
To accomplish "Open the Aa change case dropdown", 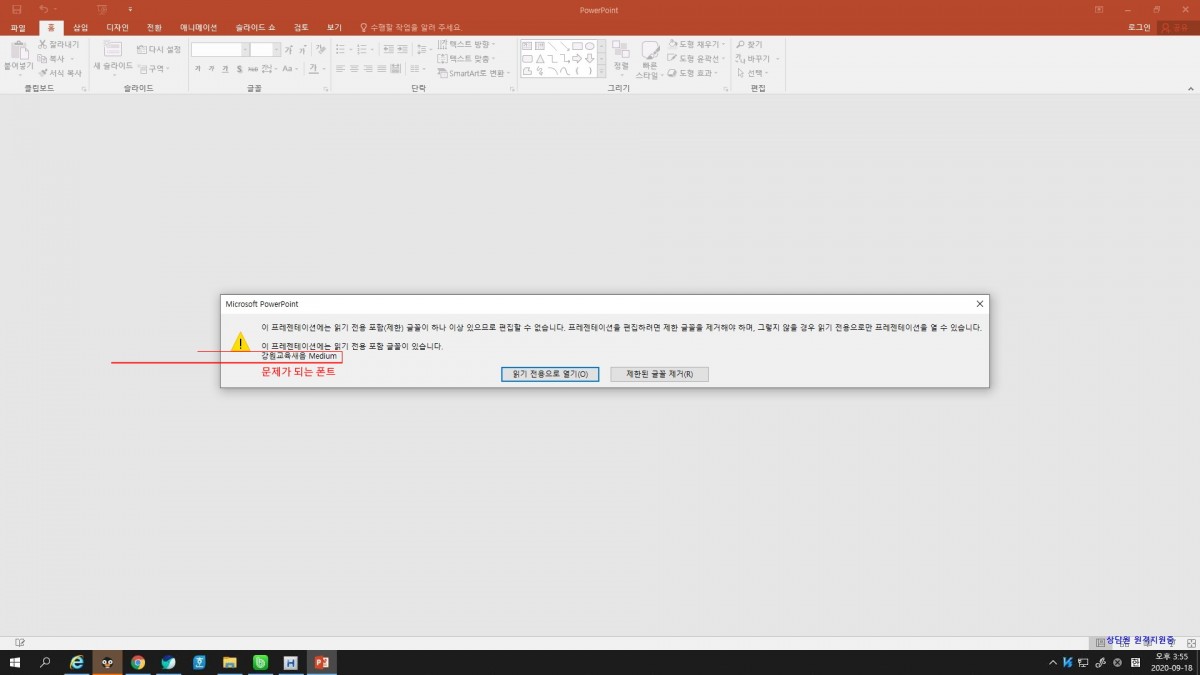I will pyautogui.click(x=290, y=69).
